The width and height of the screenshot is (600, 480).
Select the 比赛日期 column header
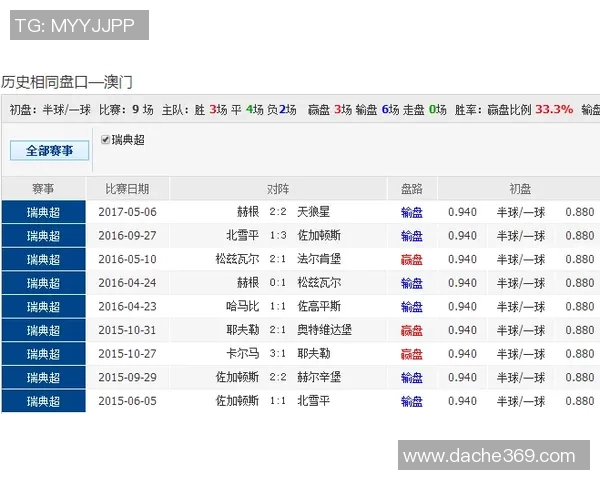pos(127,189)
